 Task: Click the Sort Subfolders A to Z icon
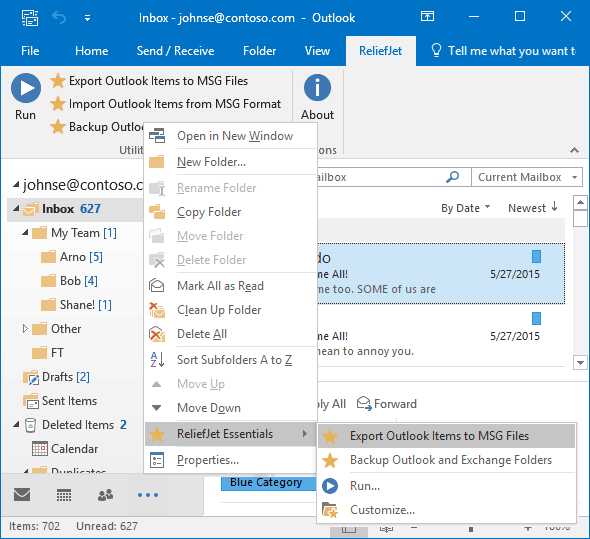[x=157, y=359]
